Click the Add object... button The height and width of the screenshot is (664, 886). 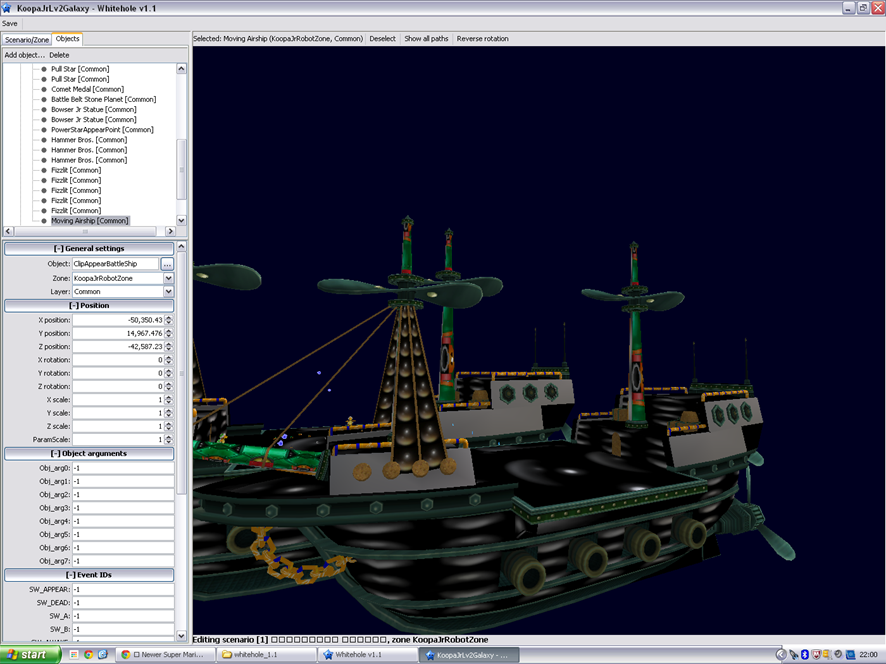tap(25, 55)
